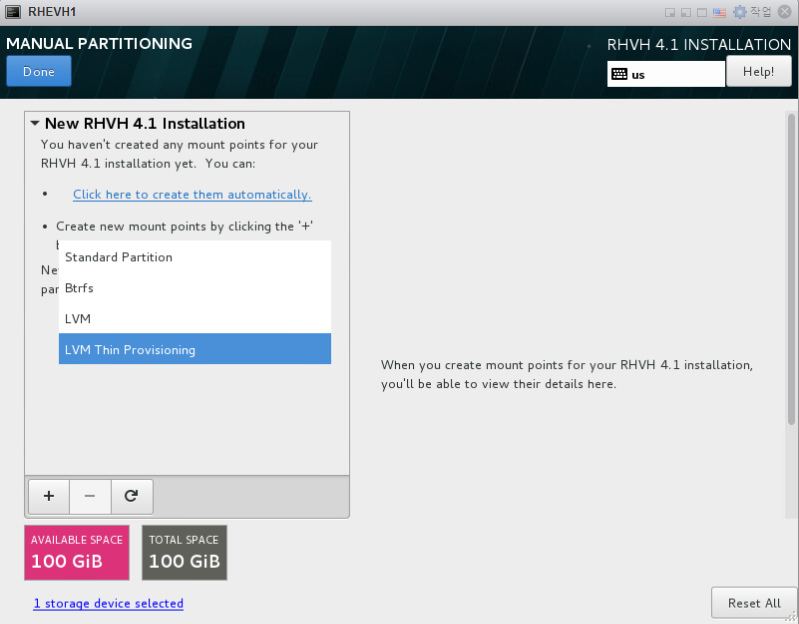Click the vertical scrollbar on the right
This screenshot has height=624, width=799.
coord(791,270)
